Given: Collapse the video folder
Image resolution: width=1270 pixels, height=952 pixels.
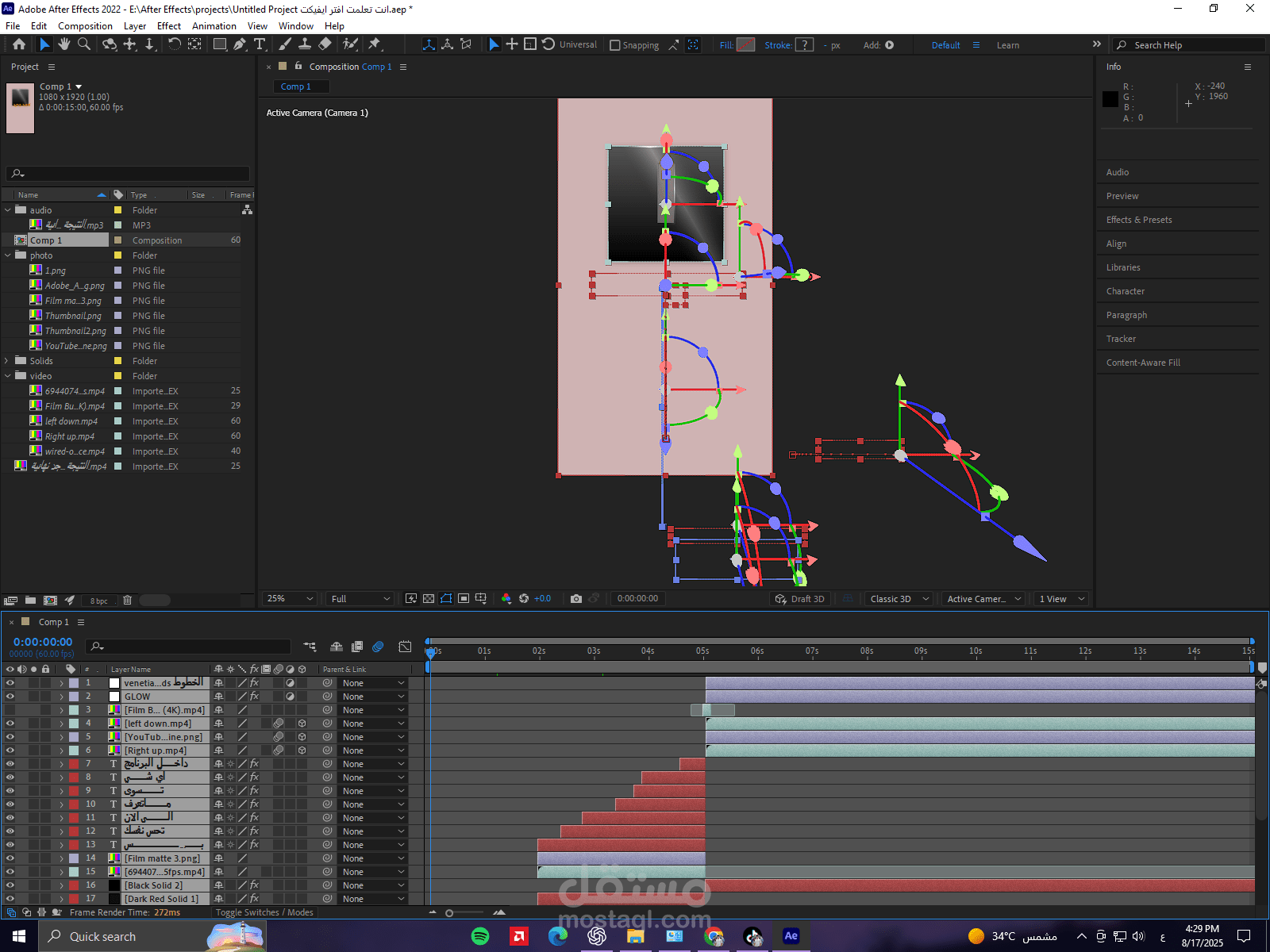Looking at the screenshot, I should click(8, 376).
